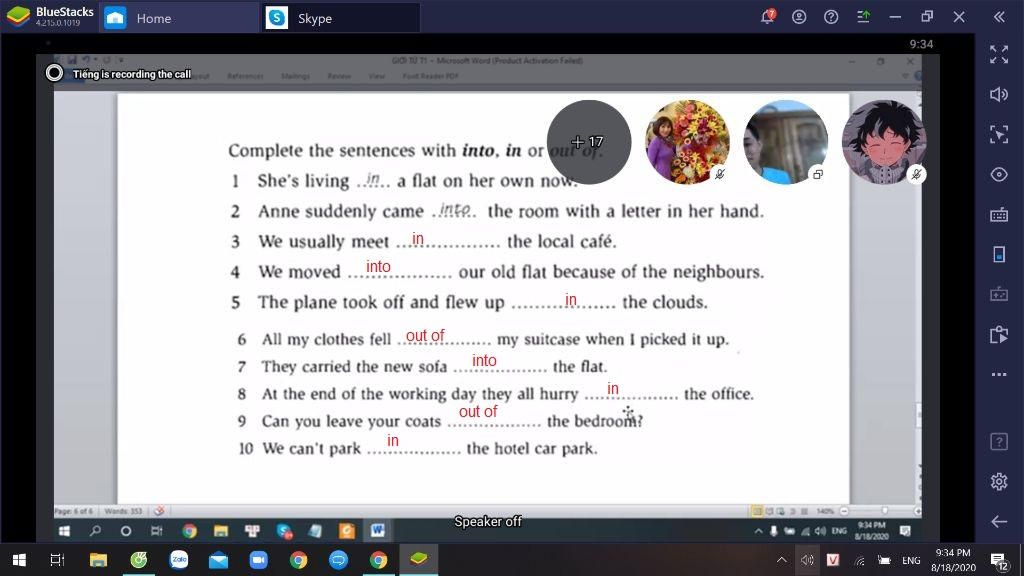The height and width of the screenshot is (576, 1024).
Task: Open the macro recorder icon in sidebar
Action: click(x=999, y=295)
